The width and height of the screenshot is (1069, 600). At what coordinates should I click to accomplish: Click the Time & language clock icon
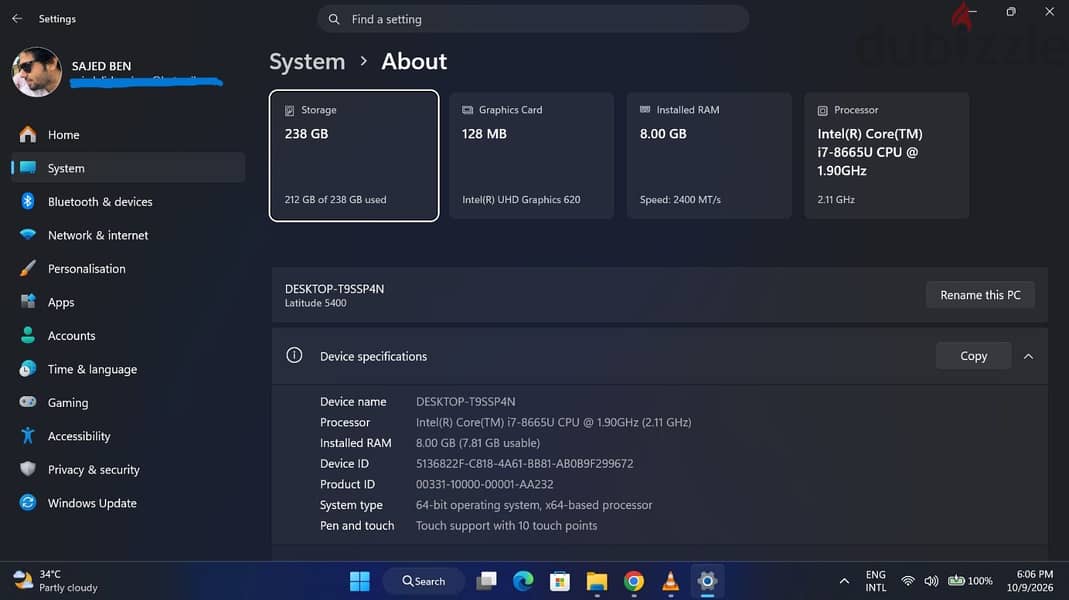pyautogui.click(x=28, y=368)
